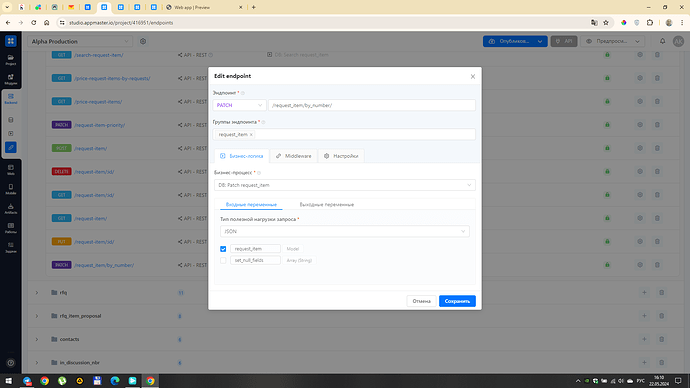
Task: Expand the rfq folder
Action: pos(37,293)
